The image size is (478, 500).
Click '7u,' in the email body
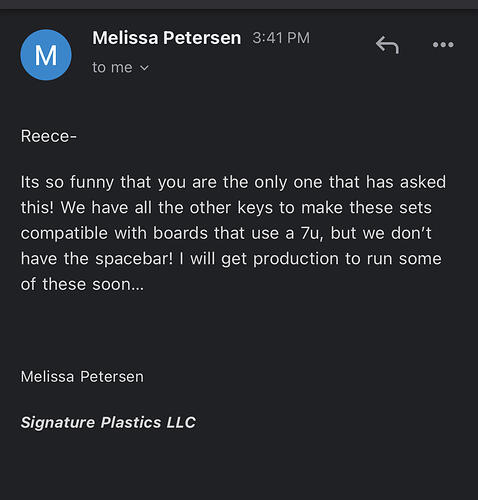[x=312, y=233]
